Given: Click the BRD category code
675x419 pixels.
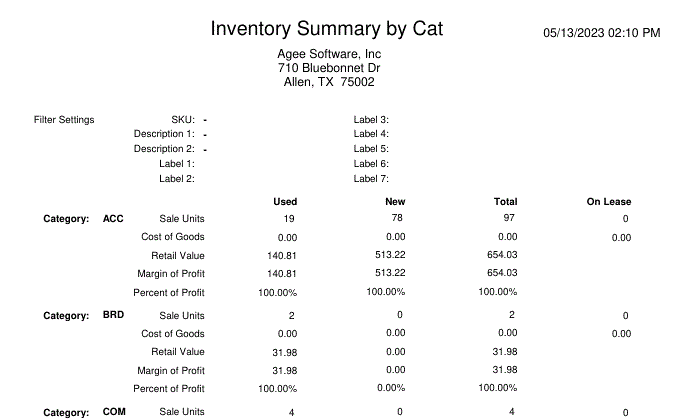Looking at the screenshot, I should tap(113, 315).
